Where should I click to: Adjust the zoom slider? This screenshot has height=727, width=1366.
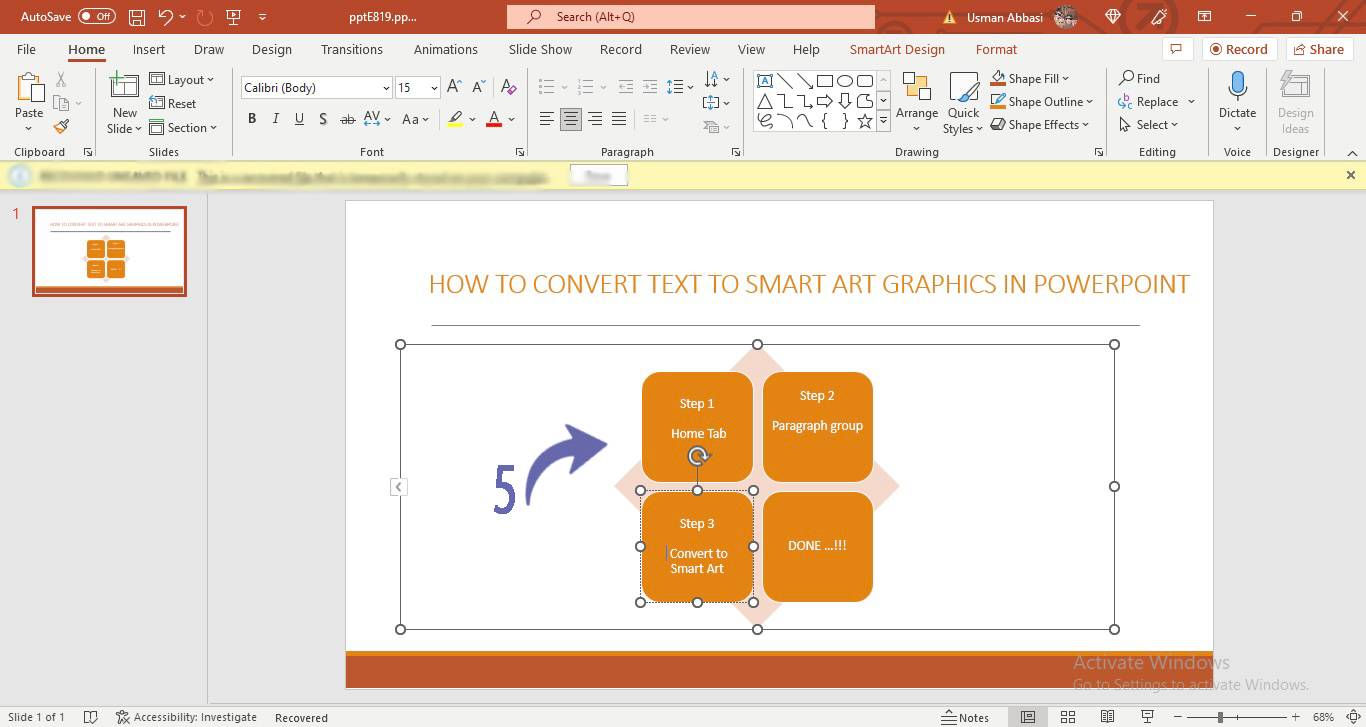click(1220, 717)
